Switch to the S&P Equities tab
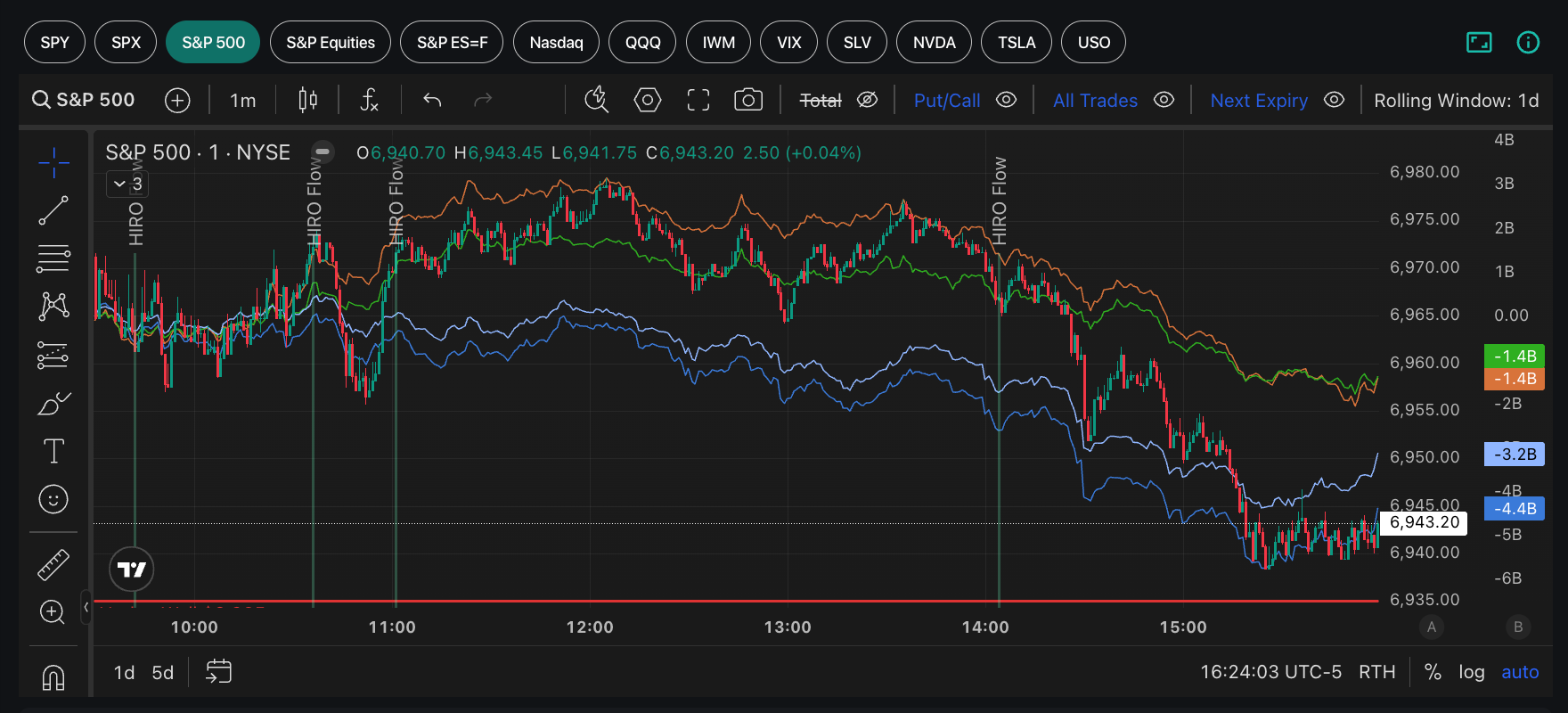 point(331,42)
